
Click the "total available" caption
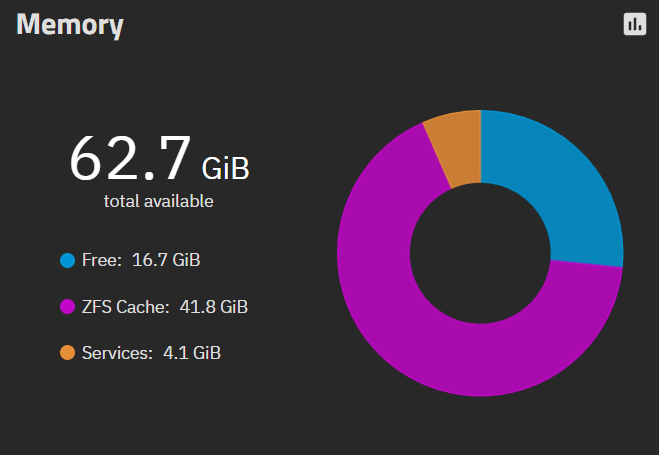click(159, 201)
